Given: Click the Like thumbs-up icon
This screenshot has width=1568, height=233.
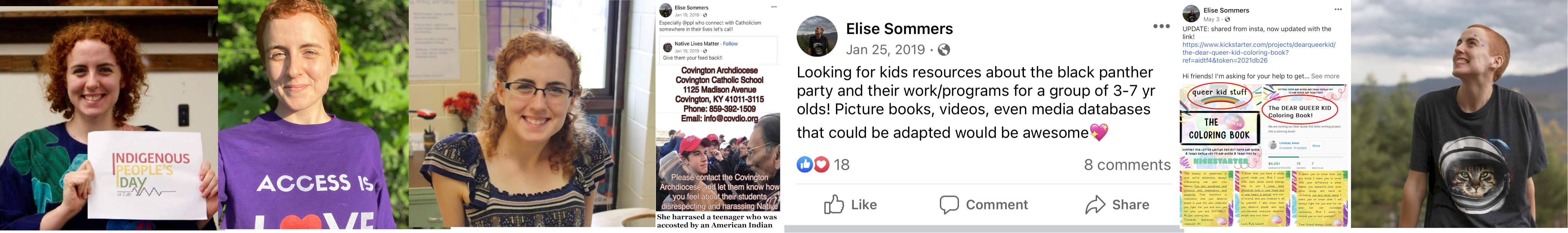Looking at the screenshot, I should tap(834, 205).
